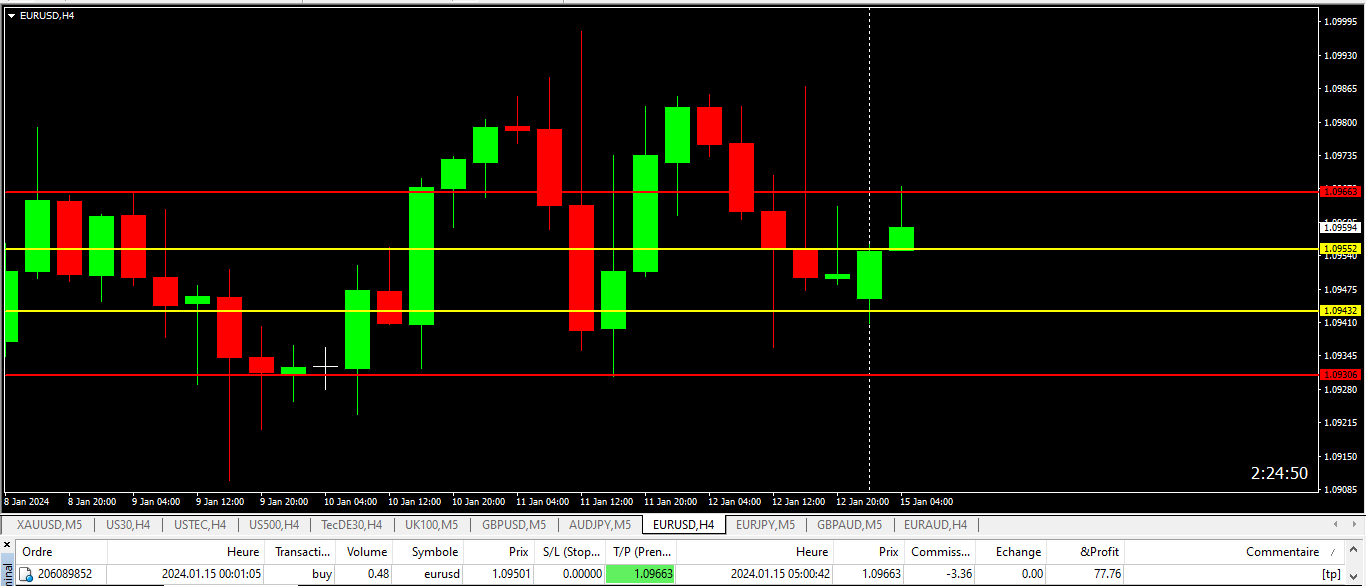Image resolution: width=1366 pixels, height=586 pixels.
Task: Sort by the Ordre column header
Action: click(37, 552)
